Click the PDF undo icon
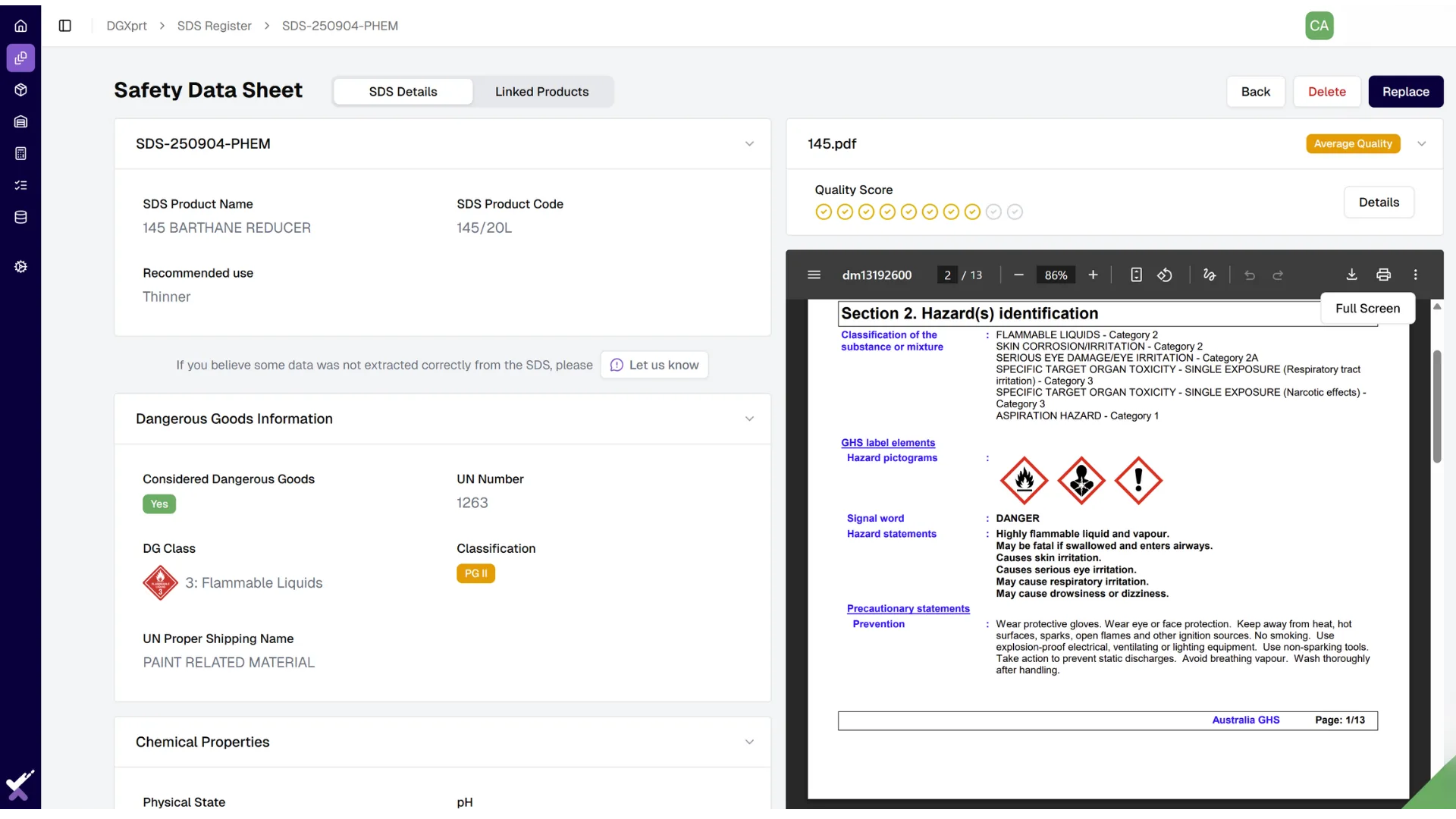 1250,275
